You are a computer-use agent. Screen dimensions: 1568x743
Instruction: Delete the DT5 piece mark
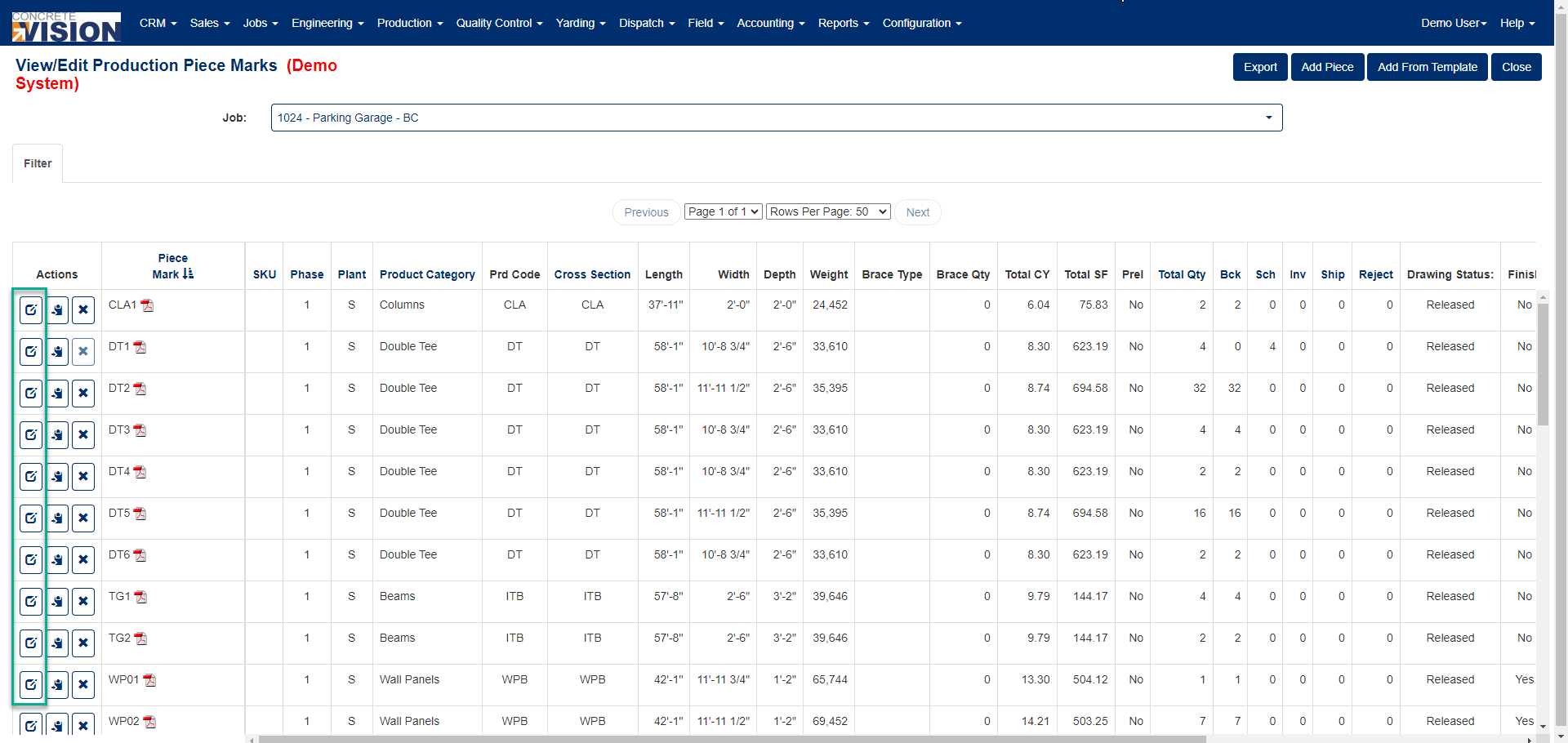click(x=83, y=518)
